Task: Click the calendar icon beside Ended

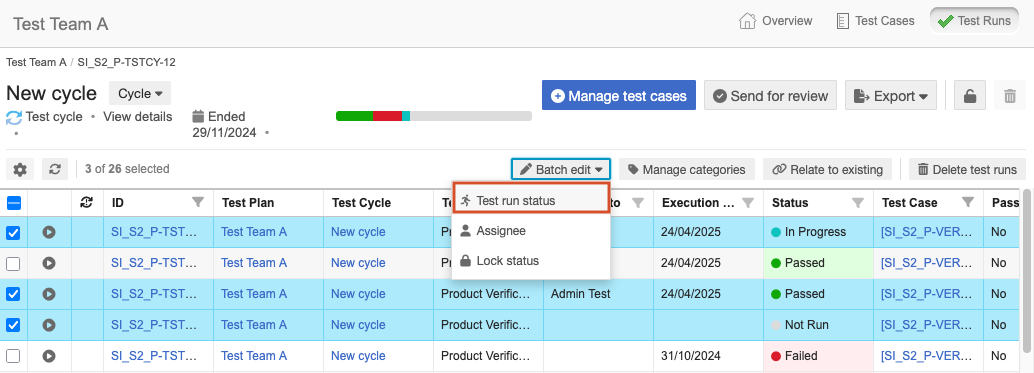Action: click(x=198, y=117)
